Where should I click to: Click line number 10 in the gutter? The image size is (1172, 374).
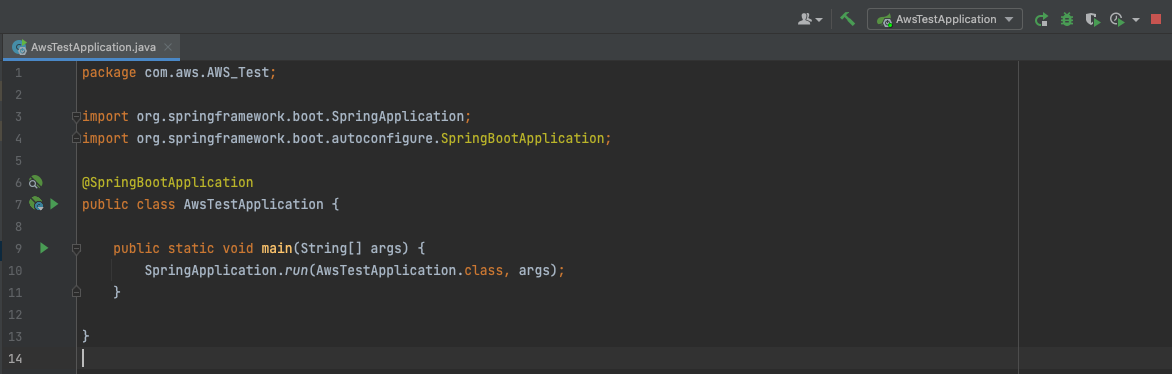coord(15,270)
